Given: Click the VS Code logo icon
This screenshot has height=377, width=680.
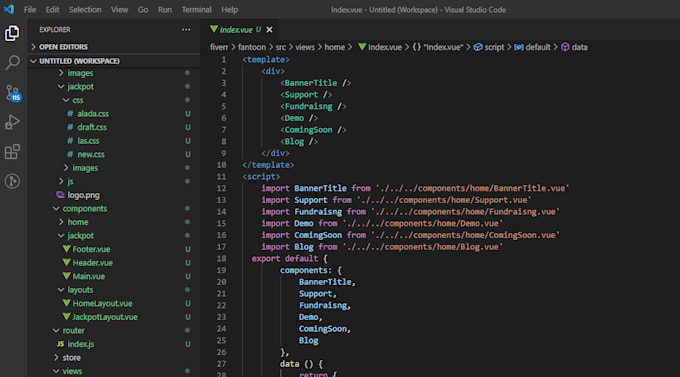Looking at the screenshot, I should click(x=9, y=9).
